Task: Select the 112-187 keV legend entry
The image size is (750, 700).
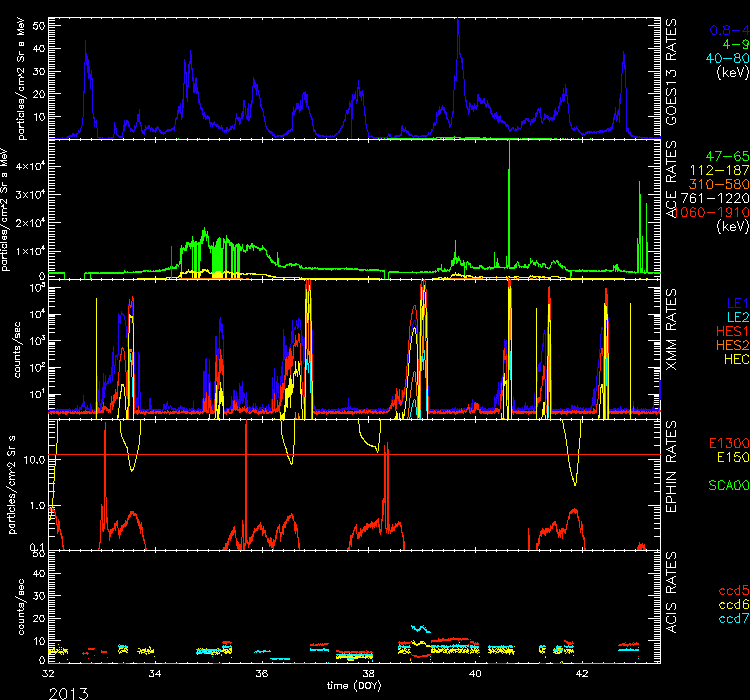Action: [x=719, y=171]
